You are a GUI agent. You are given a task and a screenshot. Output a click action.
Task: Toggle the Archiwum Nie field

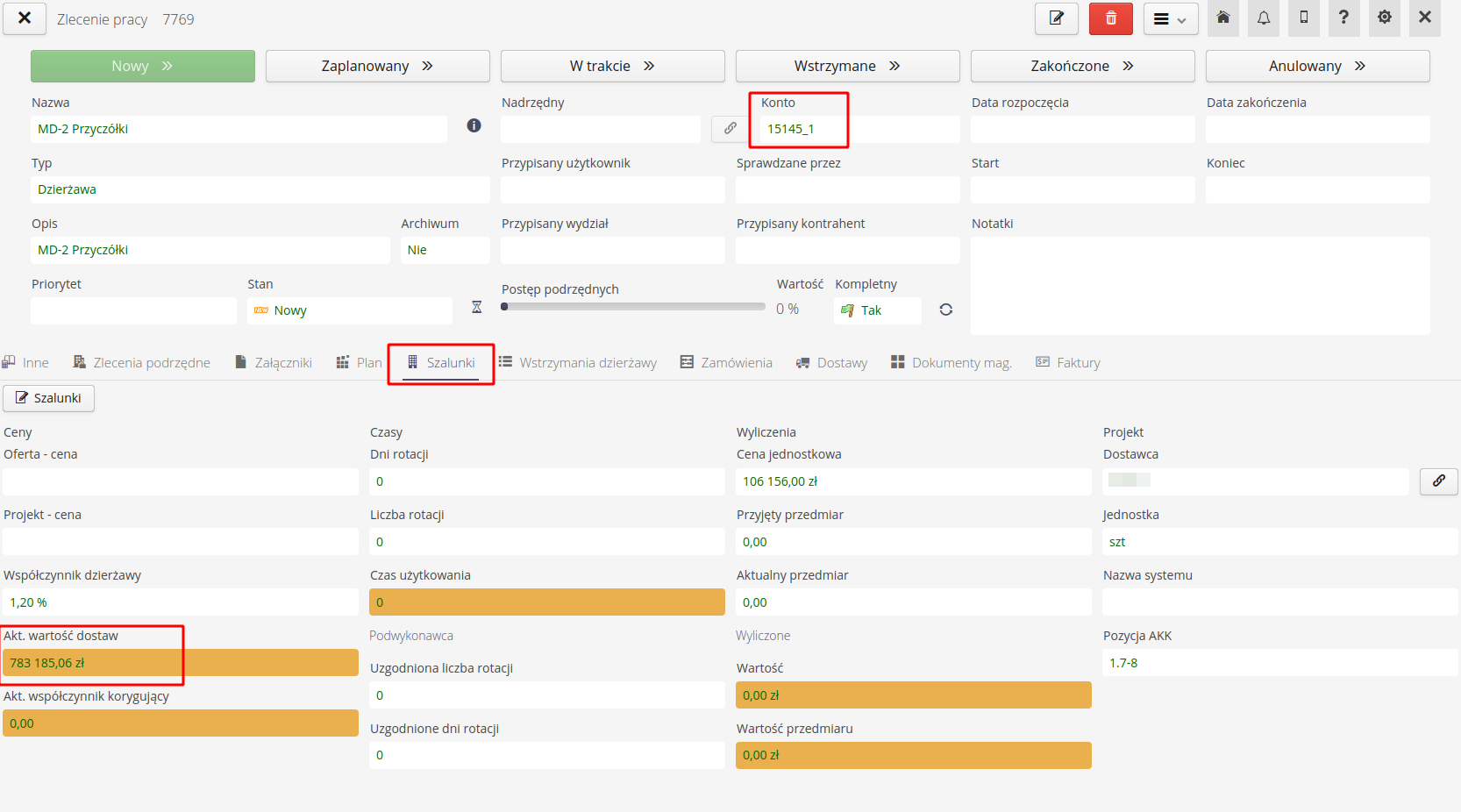pos(444,250)
